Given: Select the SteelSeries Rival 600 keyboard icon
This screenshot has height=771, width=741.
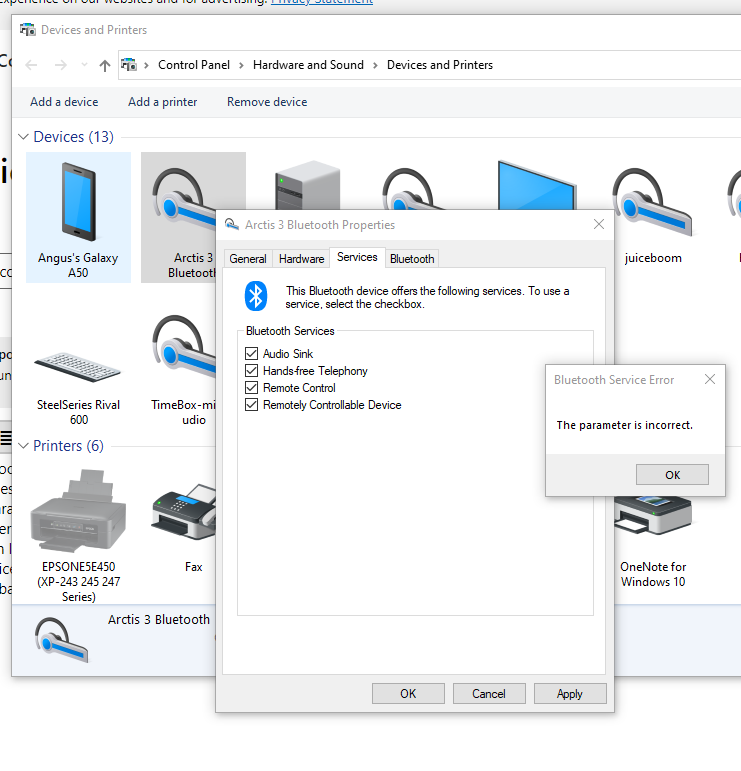Looking at the screenshot, I should pyautogui.click(x=78, y=369).
